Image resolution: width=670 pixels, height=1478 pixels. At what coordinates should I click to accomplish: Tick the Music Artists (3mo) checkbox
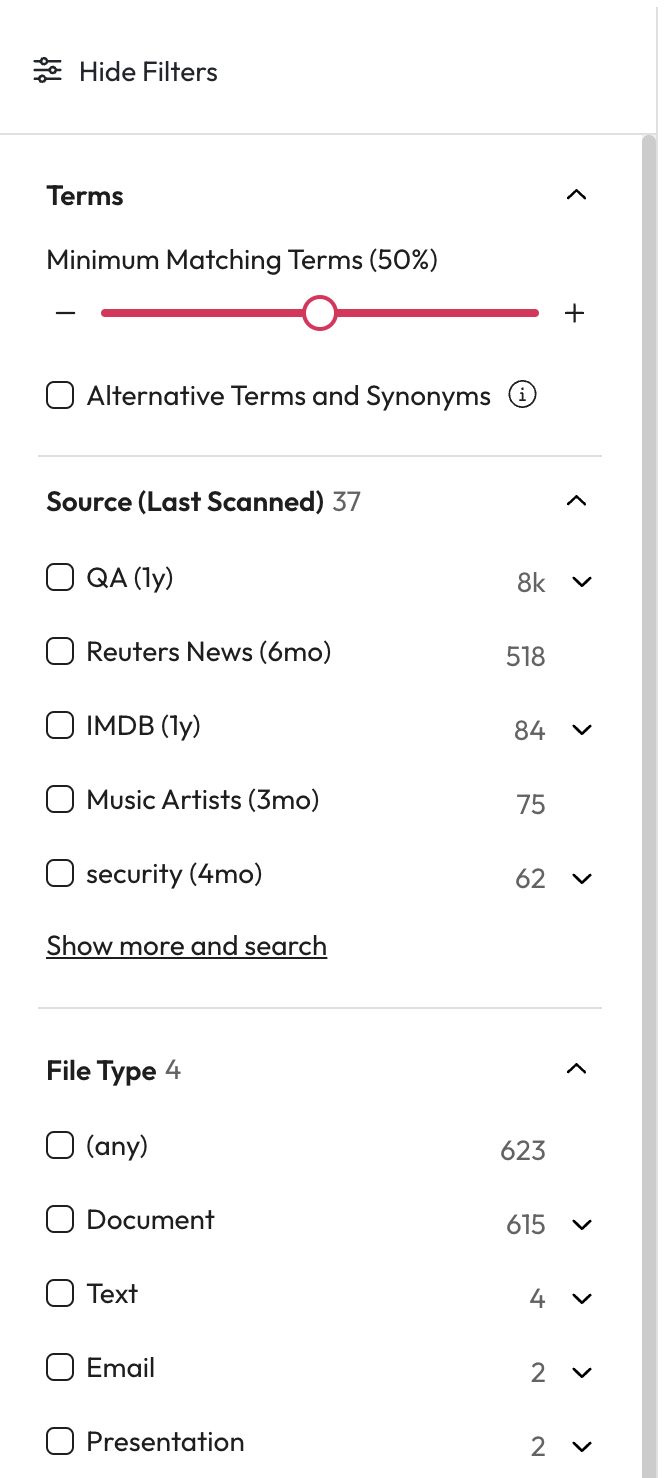coord(60,800)
